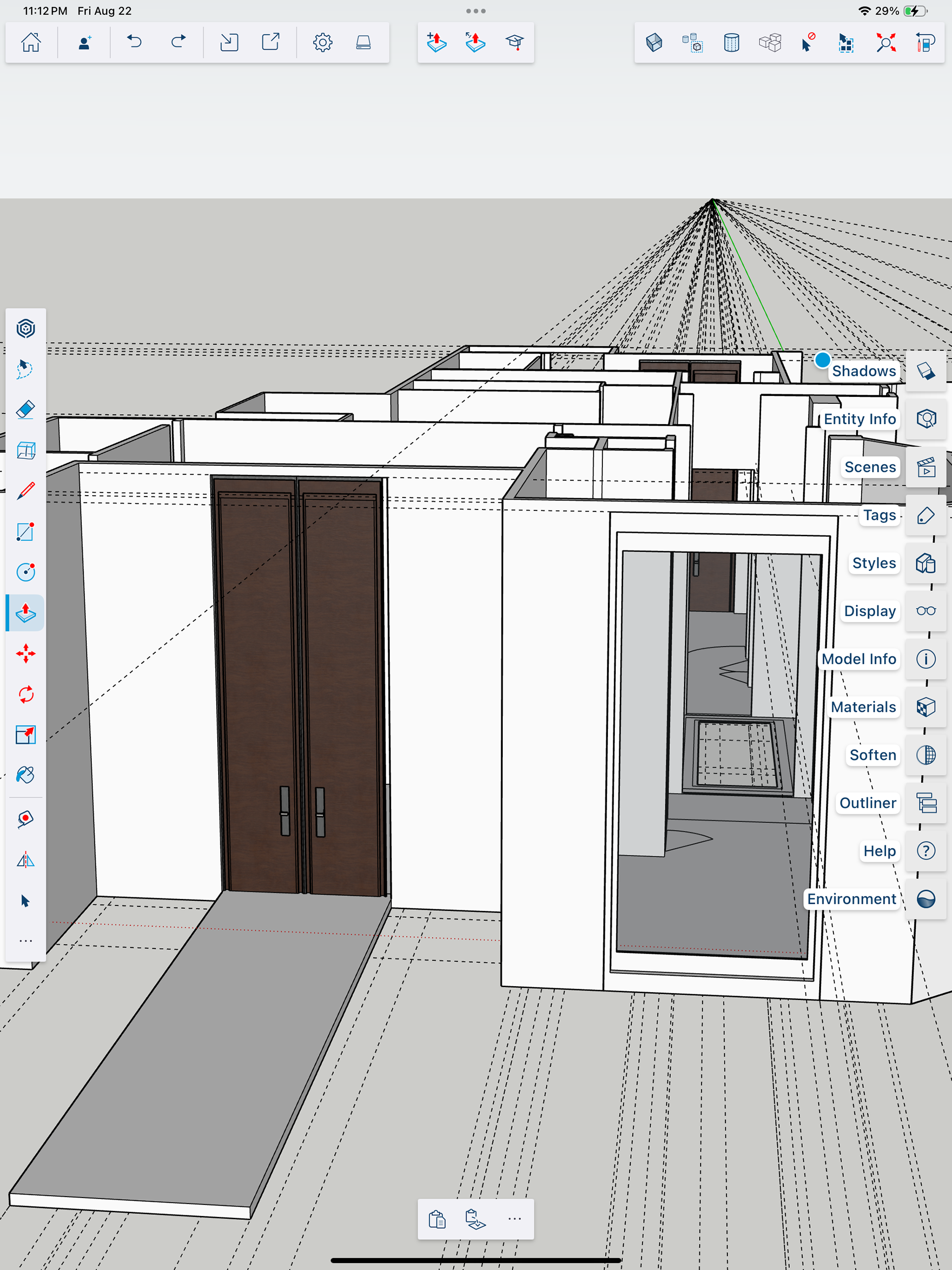Choose the Paint Bucket tool

coord(25,775)
